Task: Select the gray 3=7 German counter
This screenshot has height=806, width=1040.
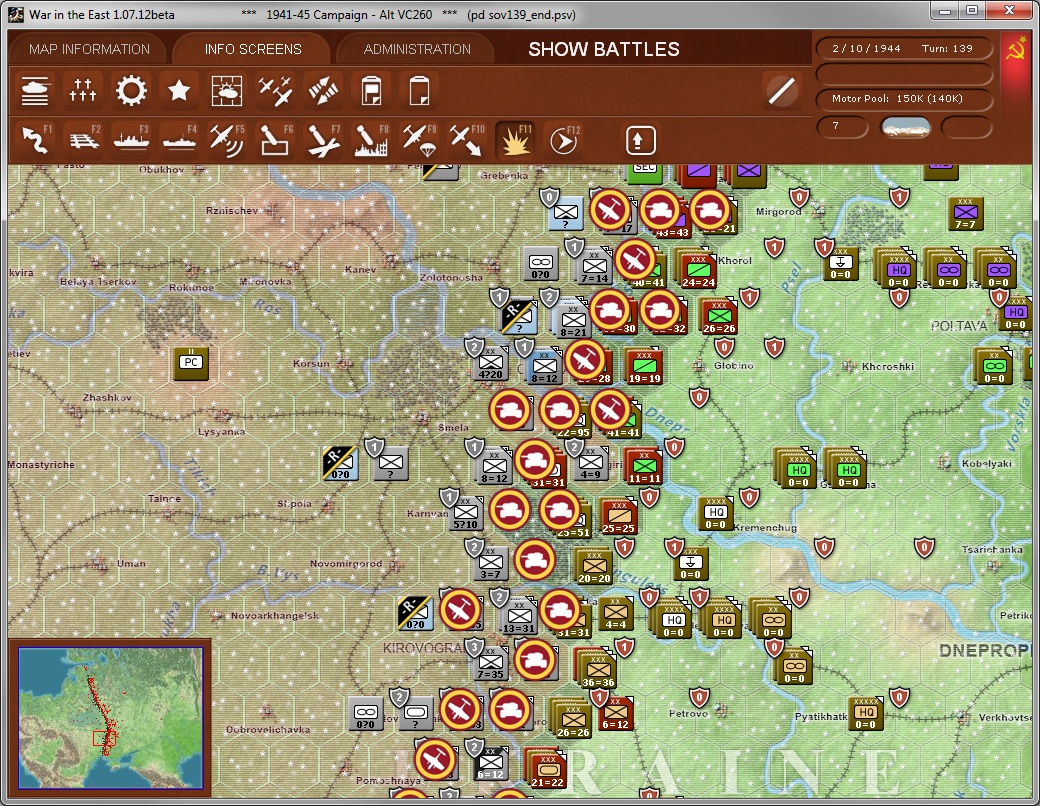Action: click(x=491, y=563)
